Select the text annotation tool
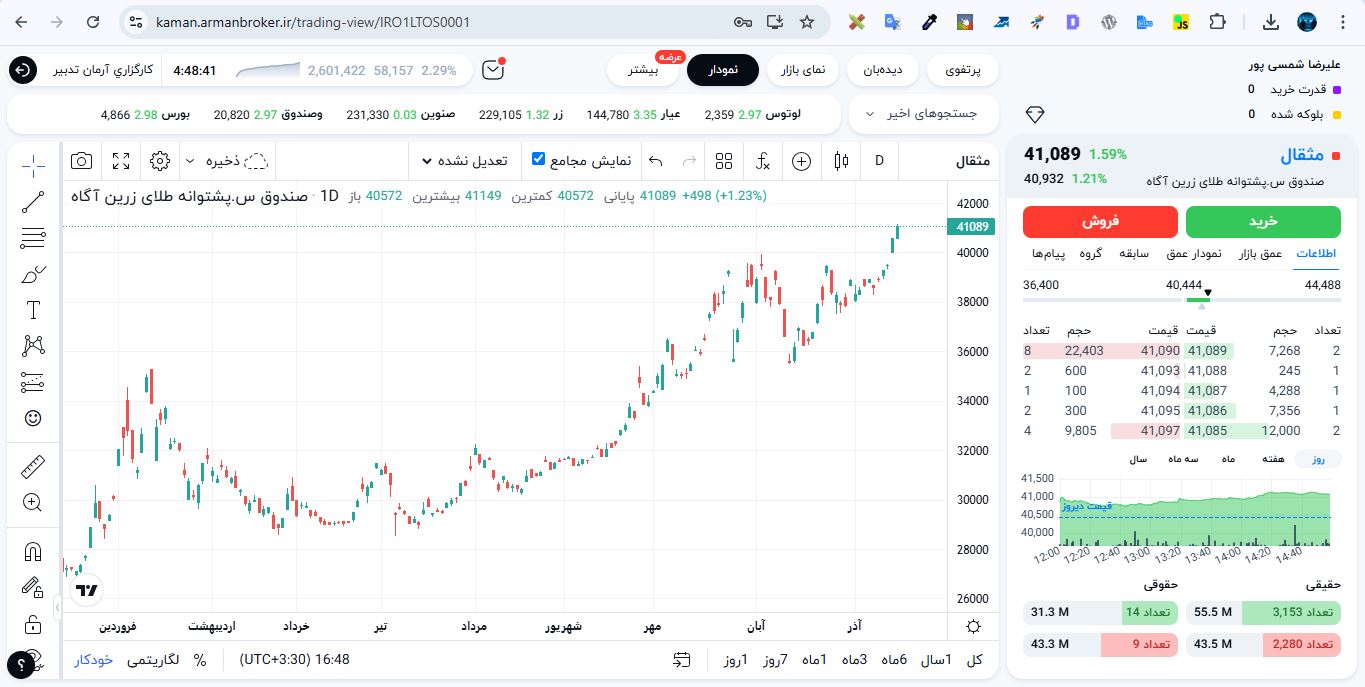Viewport: 1365px width, 687px height. point(33,310)
